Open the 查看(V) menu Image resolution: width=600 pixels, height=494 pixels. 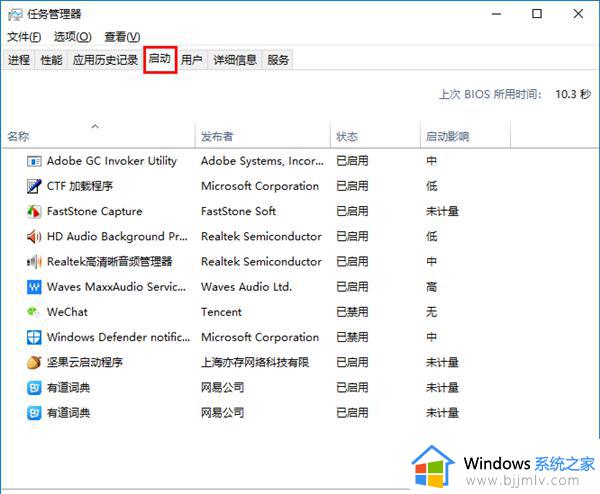122,37
